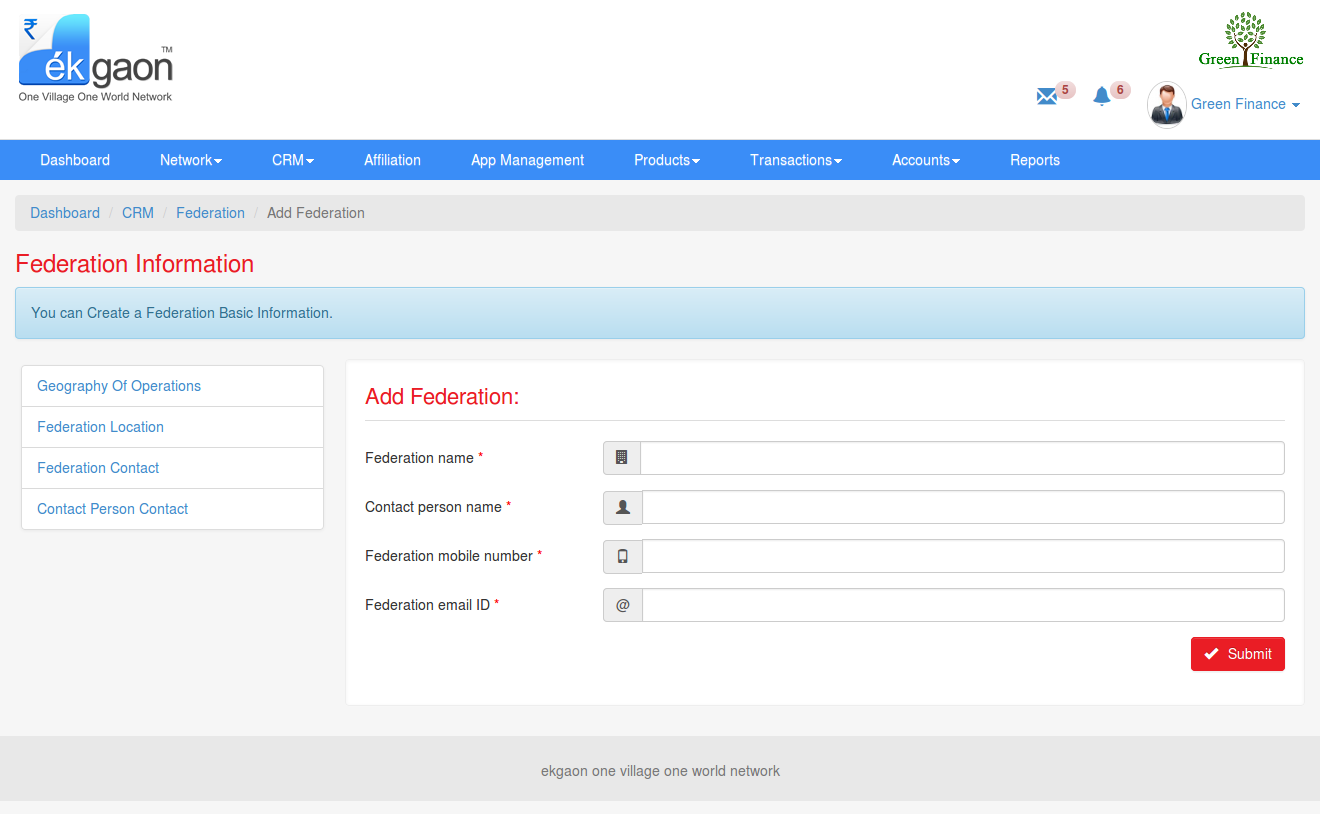
Task: Open Affiliation in the navigation bar
Action: pos(392,160)
